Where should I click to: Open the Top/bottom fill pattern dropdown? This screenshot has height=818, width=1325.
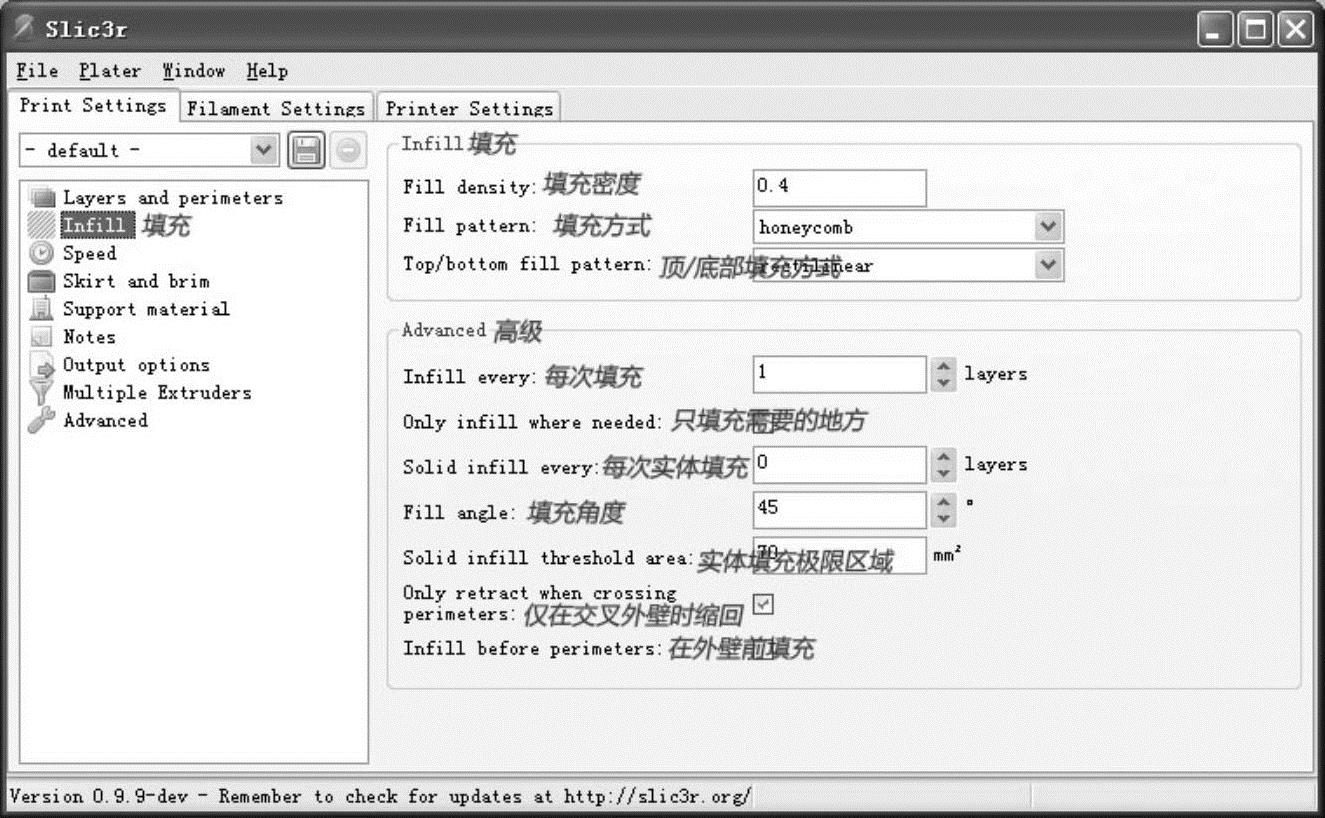click(907, 266)
